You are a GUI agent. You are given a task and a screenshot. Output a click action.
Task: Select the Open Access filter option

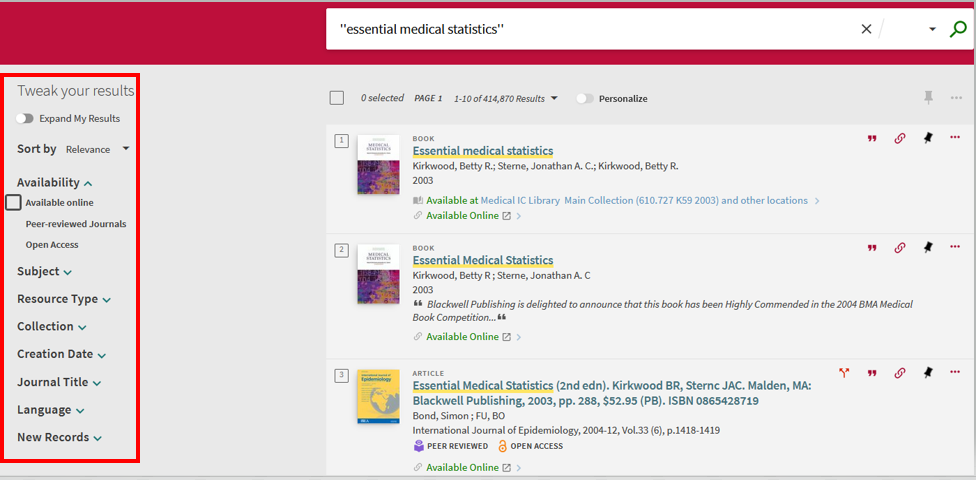pyautogui.click(x=52, y=245)
